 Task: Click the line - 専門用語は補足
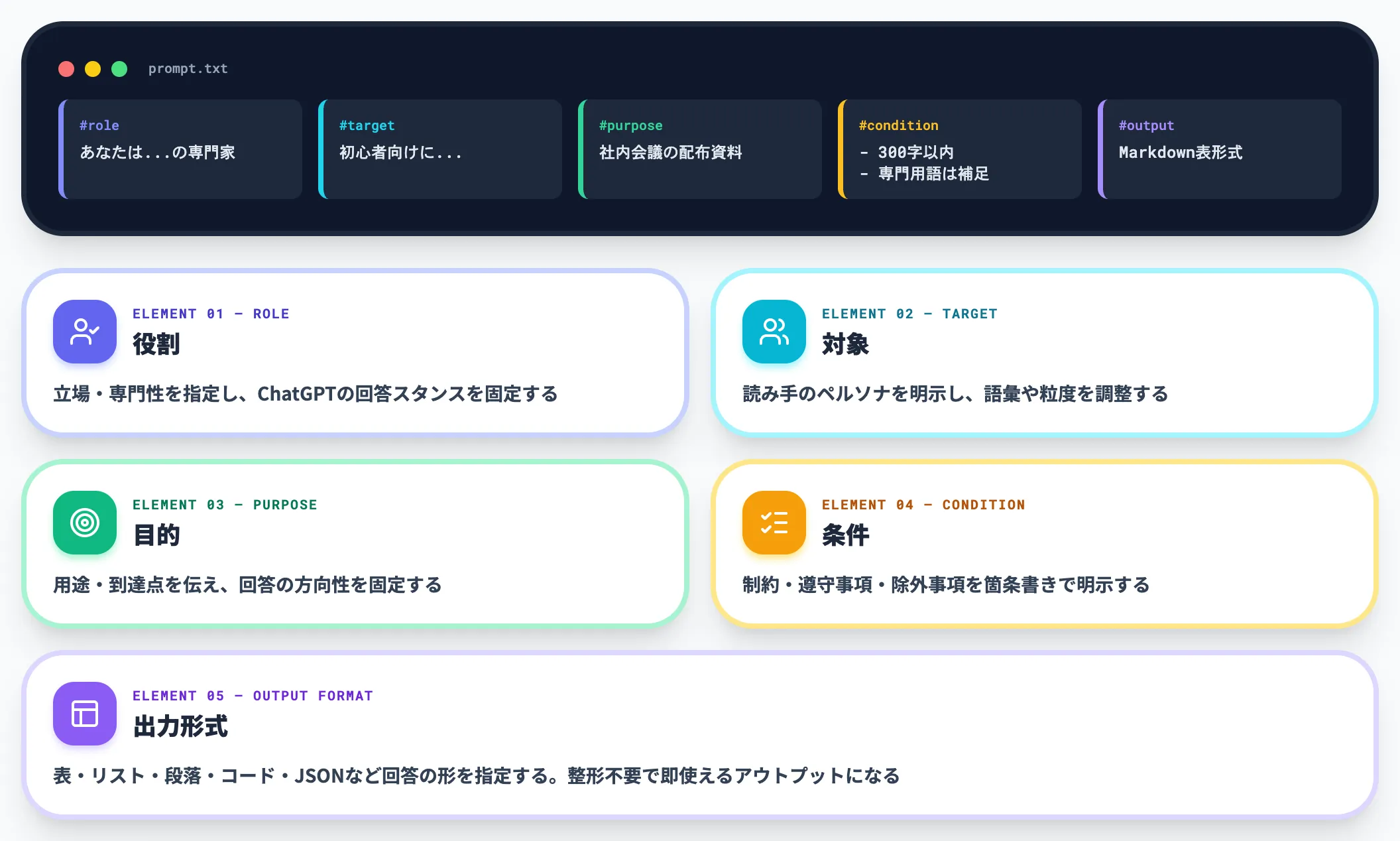(x=924, y=174)
